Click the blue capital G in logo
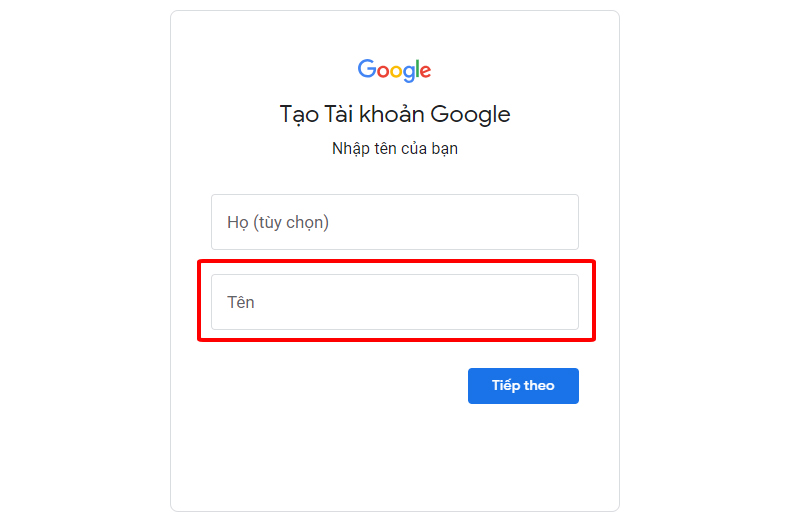Viewport: 800px width, 522px height. pos(366,68)
